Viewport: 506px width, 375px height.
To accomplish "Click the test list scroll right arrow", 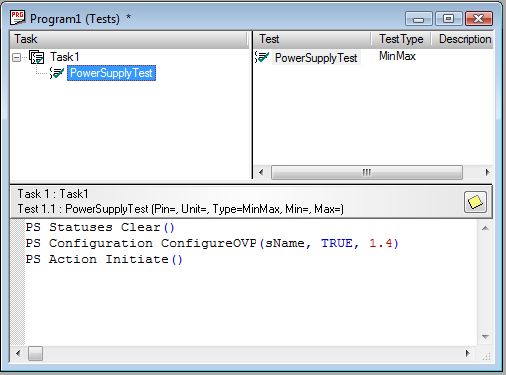I will (487, 172).
